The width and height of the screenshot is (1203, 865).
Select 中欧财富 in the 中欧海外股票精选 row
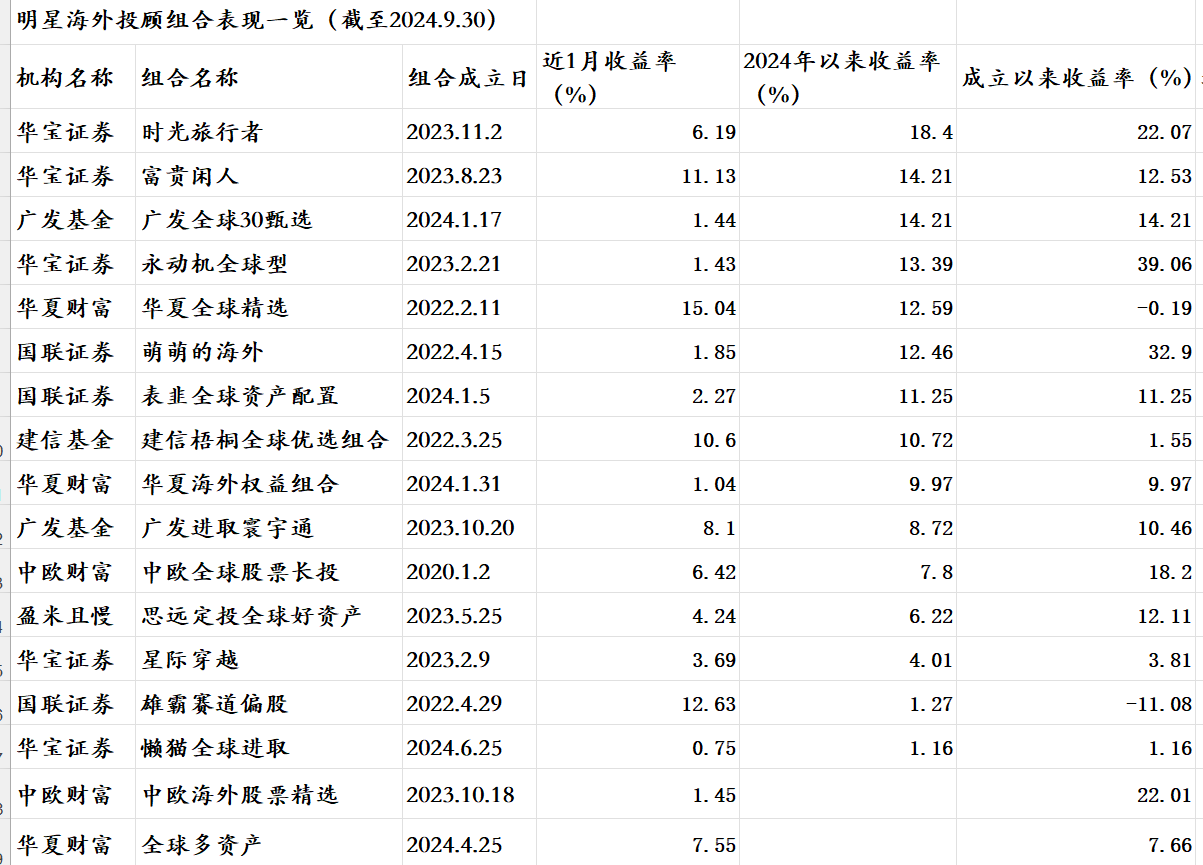[73, 794]
